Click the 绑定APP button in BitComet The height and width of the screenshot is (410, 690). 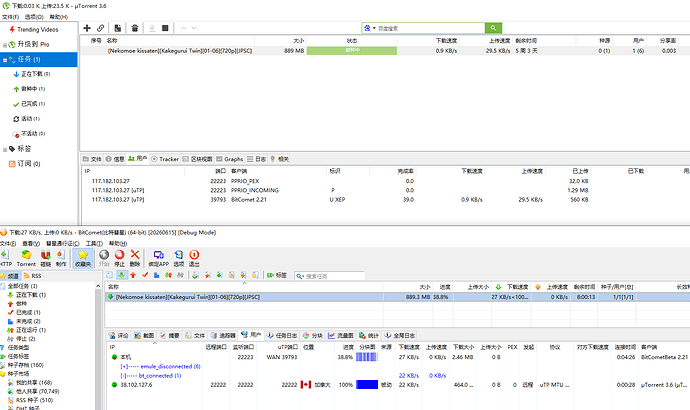click(x=158, y=258)
